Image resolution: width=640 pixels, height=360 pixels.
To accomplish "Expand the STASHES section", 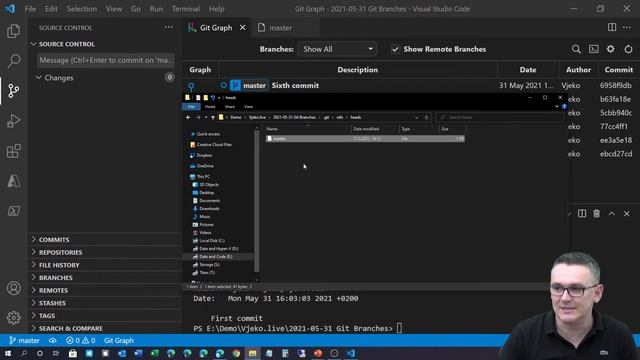I will (x=52, y=303).
